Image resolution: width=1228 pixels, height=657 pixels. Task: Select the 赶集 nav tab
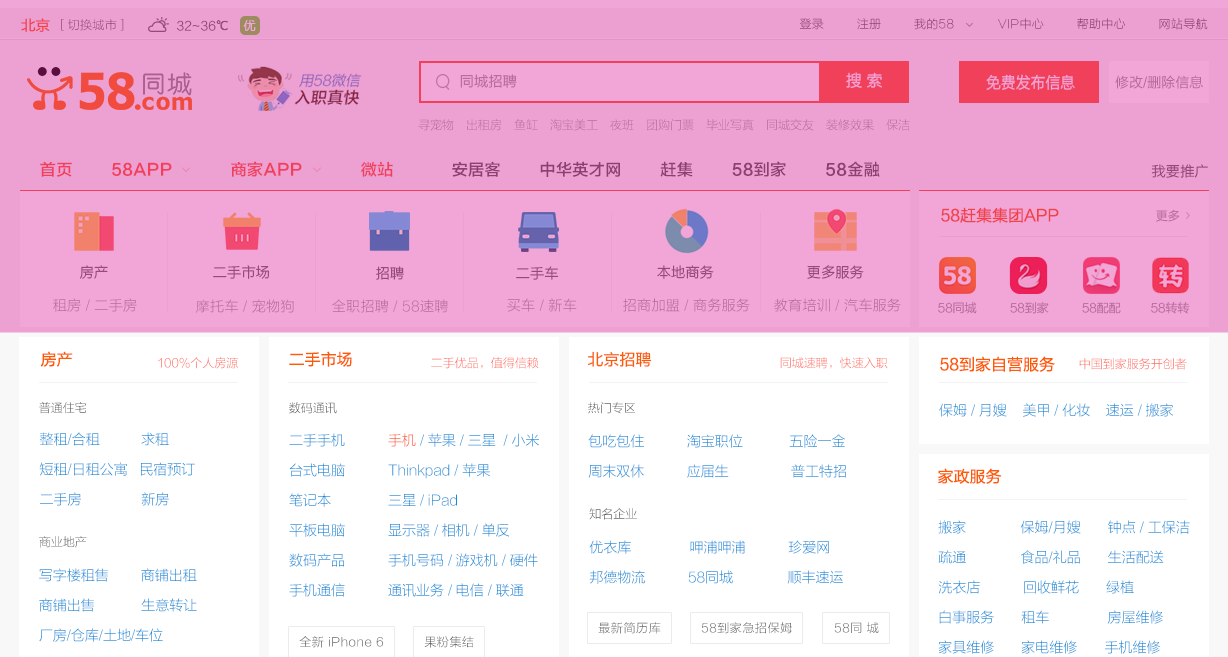[676, 169]
